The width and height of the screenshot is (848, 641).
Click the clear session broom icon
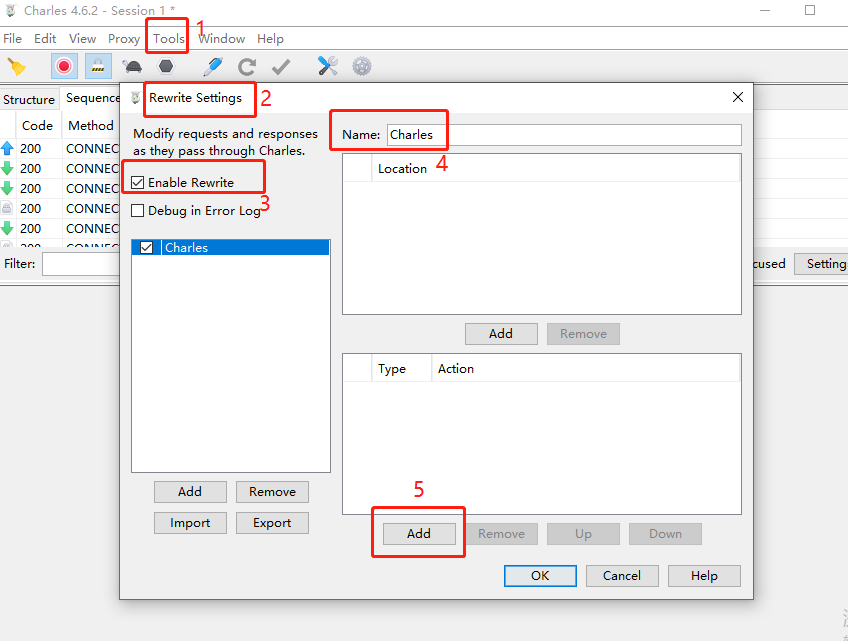[x=16, y=67]
